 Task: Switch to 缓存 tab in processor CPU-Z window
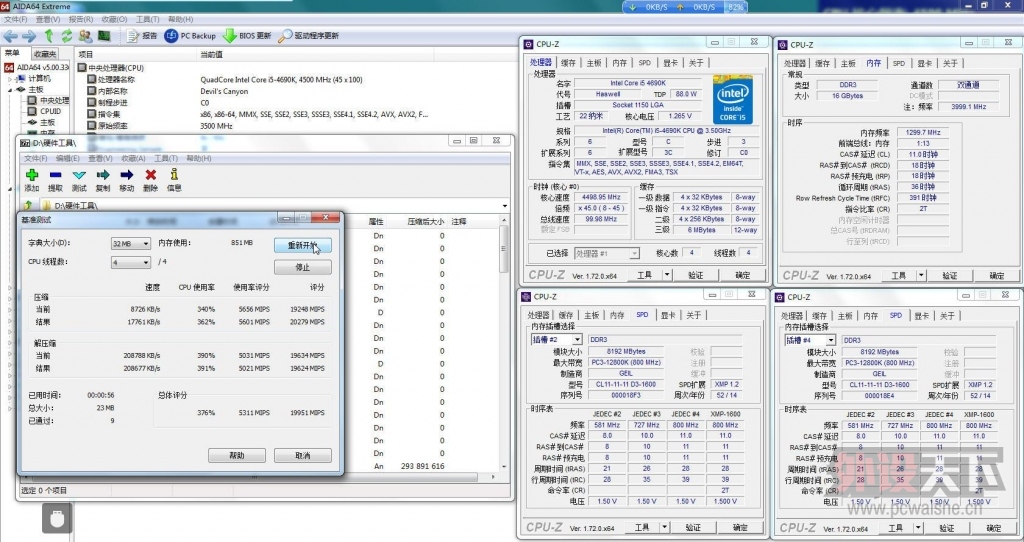pos(568,63)
